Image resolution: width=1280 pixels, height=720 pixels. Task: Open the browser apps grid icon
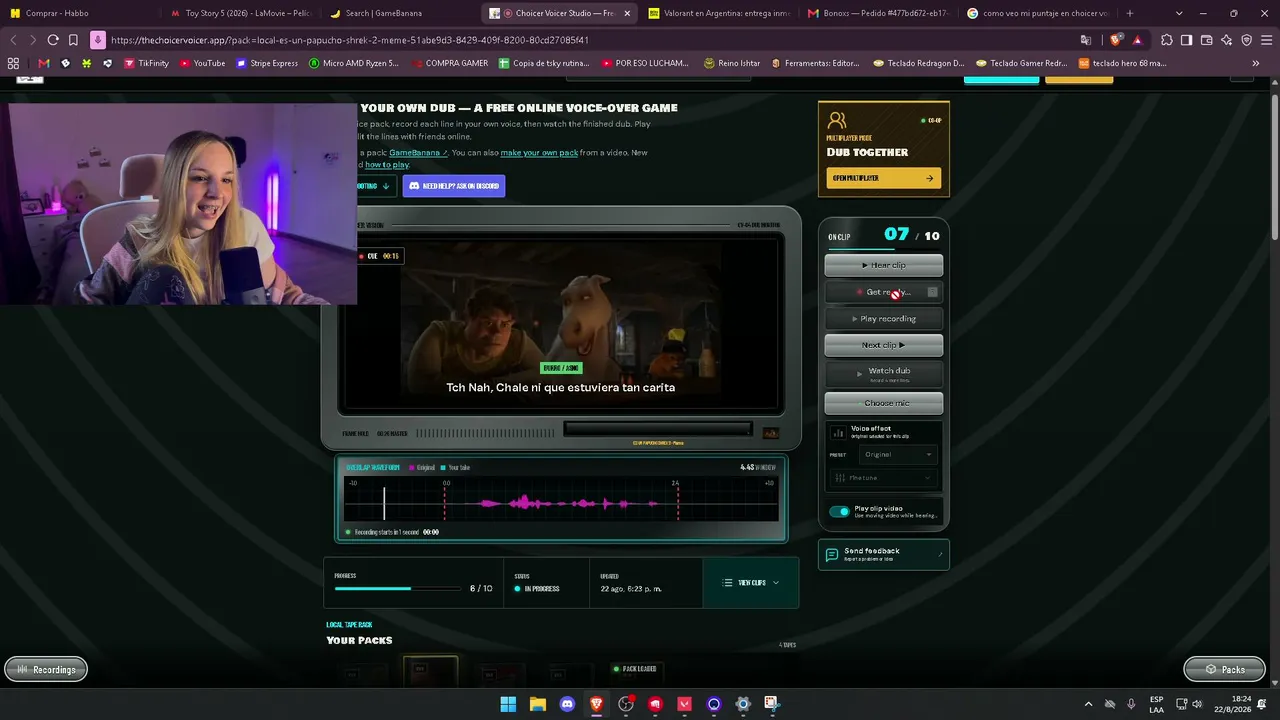(13, 63)
